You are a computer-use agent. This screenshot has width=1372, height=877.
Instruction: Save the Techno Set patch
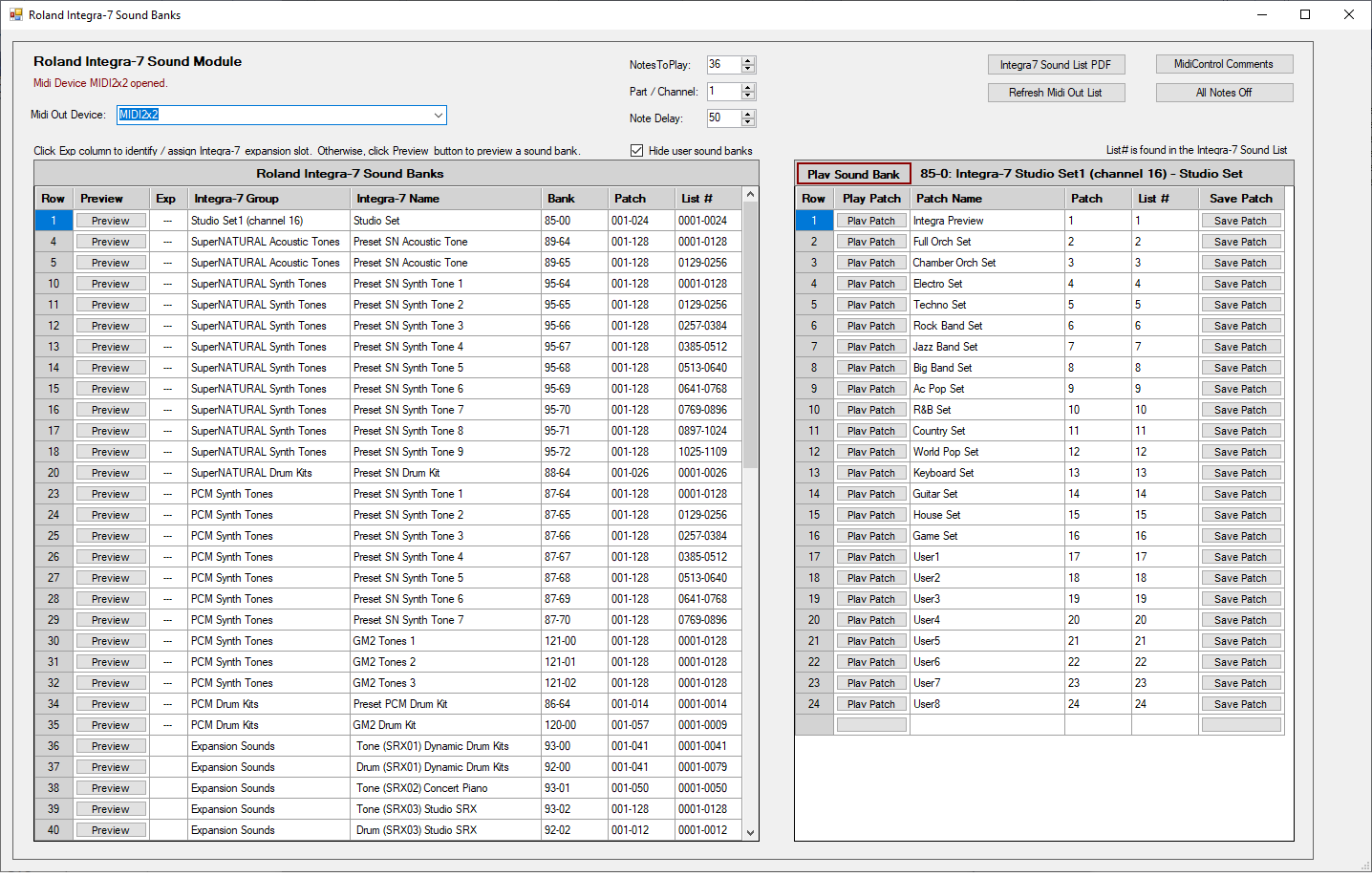point(1240,305)
